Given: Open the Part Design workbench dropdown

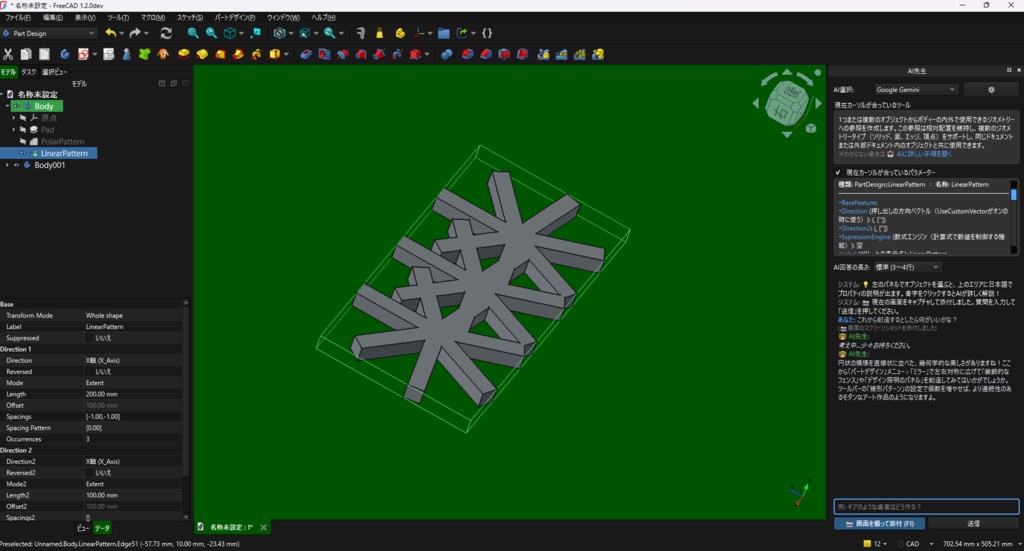Looking at the screenshot, I should point(50,33).
